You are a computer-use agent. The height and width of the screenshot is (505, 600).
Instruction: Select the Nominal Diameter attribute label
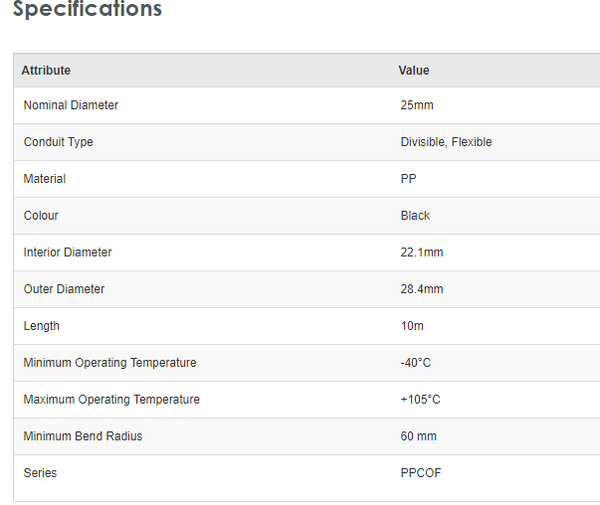(71, 105)
